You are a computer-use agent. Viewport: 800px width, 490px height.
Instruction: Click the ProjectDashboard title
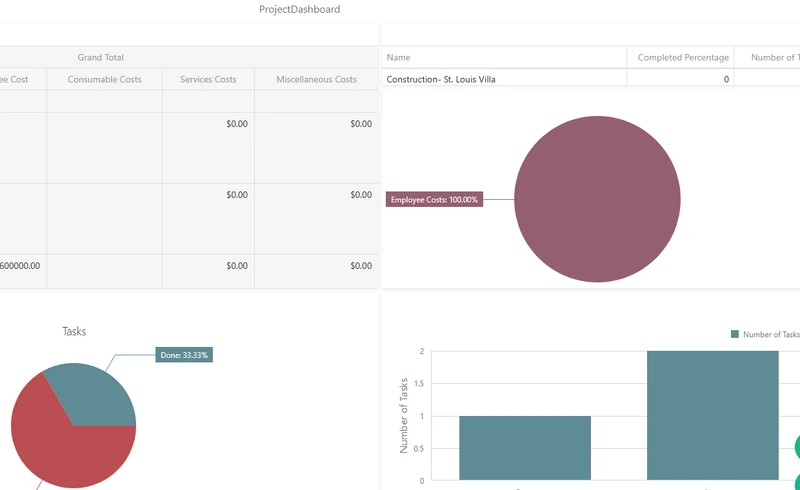pos(299,9)
